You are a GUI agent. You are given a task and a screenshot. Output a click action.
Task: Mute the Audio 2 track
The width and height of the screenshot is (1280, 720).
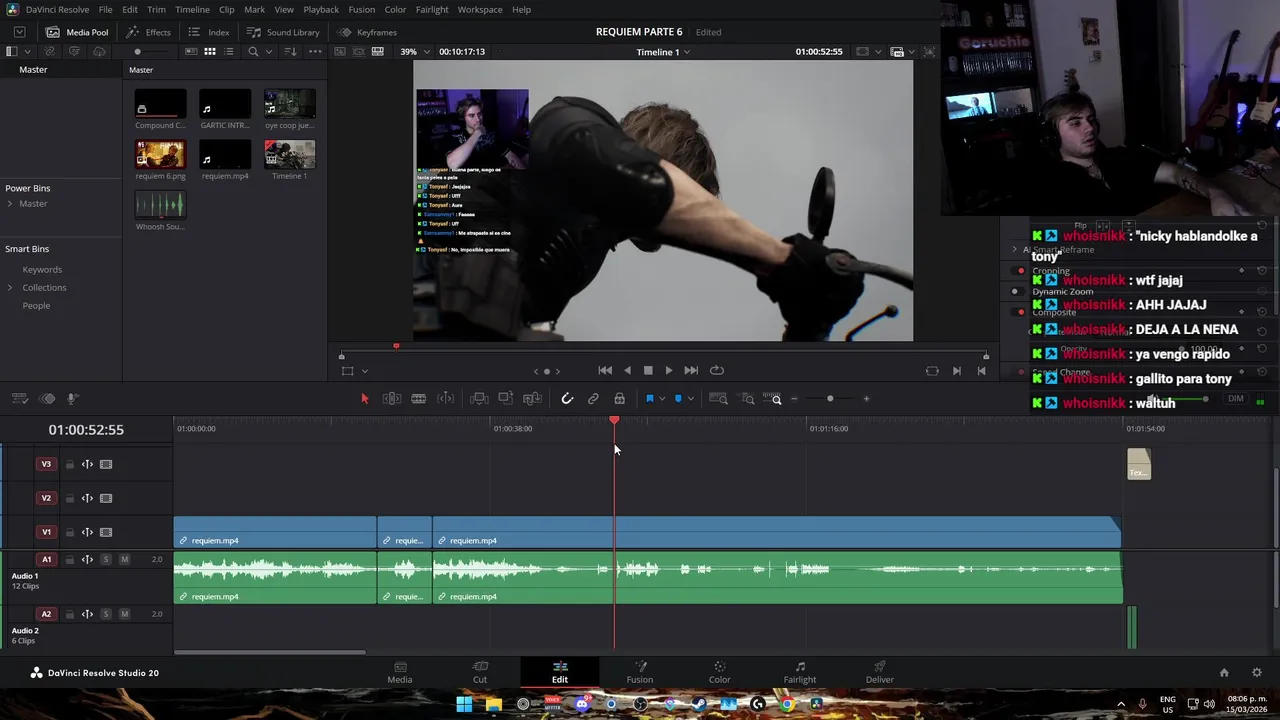[124, 614]
